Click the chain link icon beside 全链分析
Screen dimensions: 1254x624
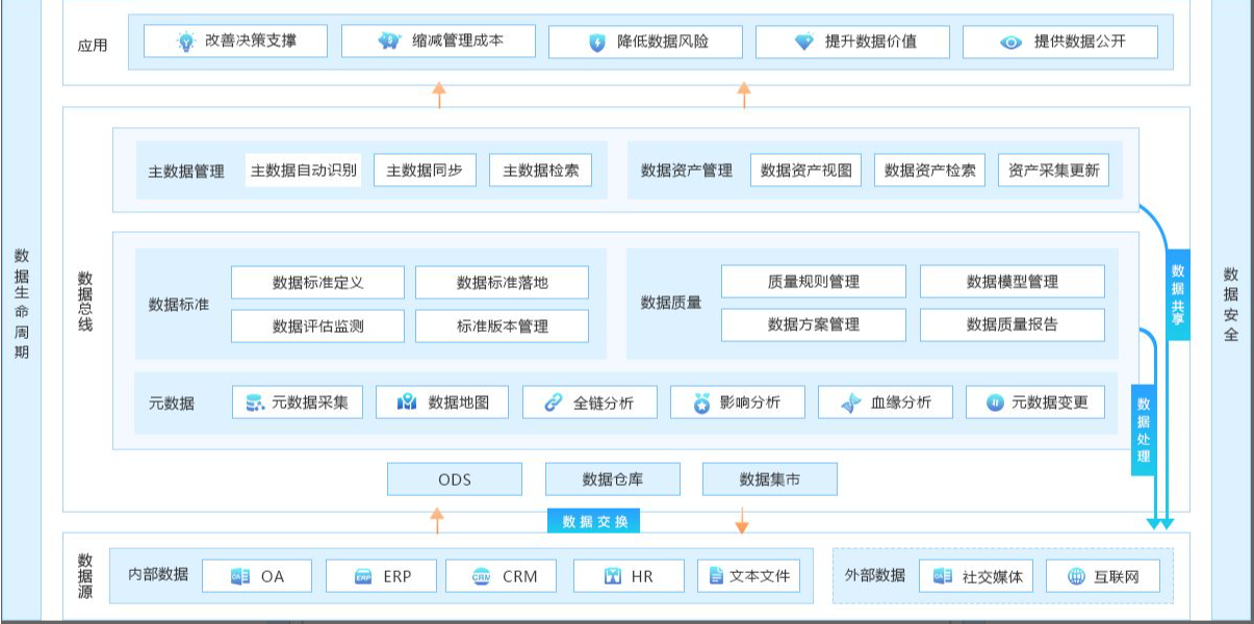click(553, 403)
